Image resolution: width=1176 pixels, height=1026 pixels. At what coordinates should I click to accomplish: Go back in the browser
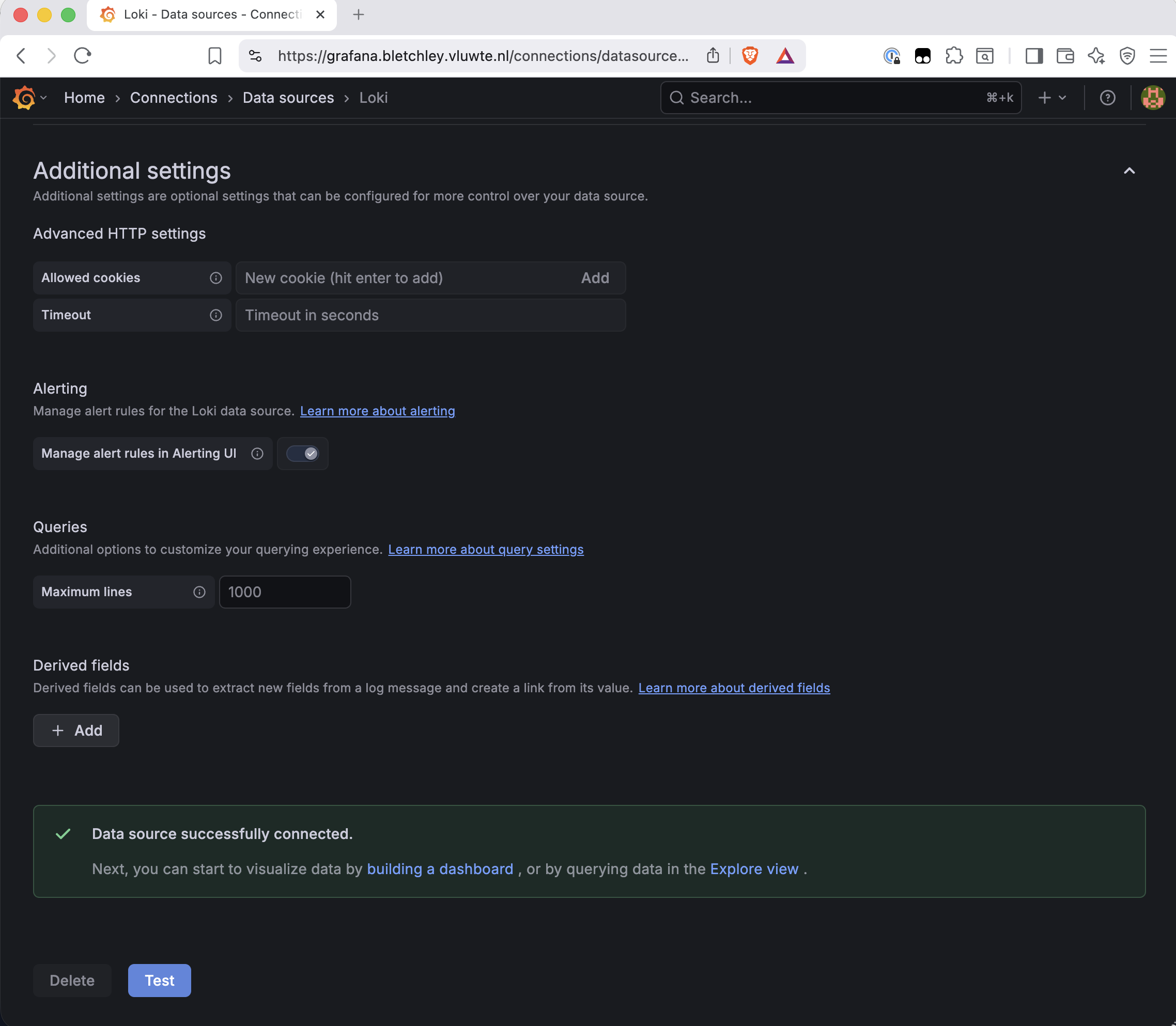click(21, 56)
